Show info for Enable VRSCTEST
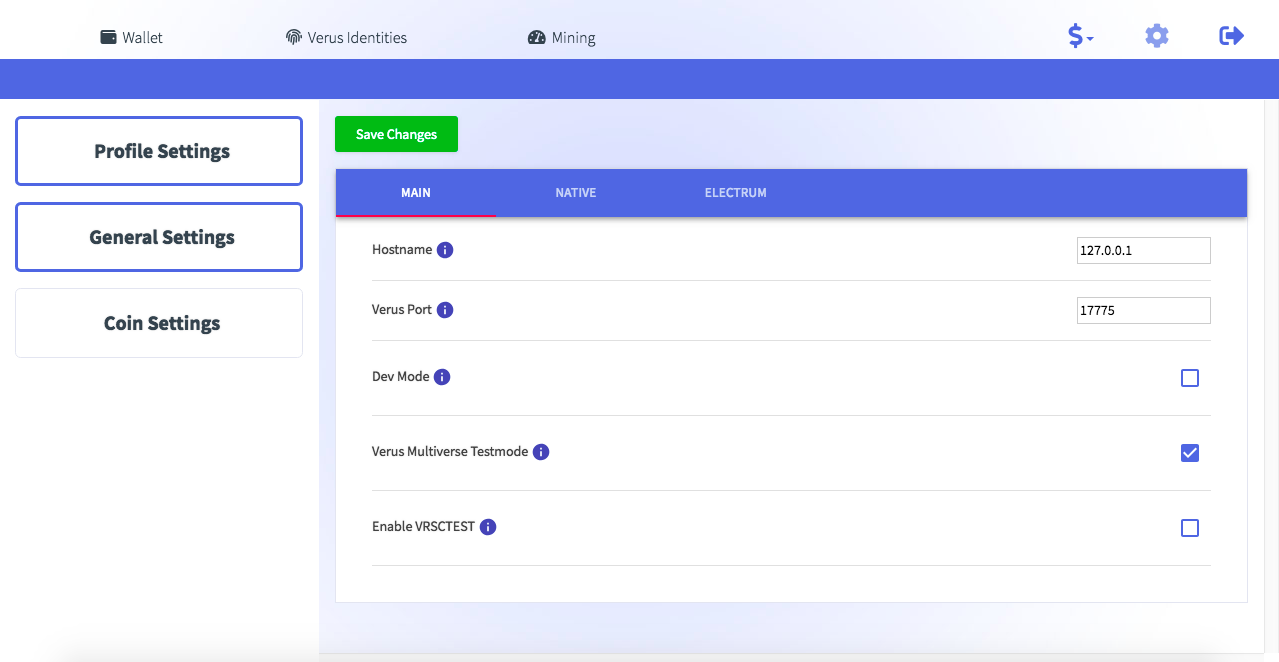This screenshot has height=662, width=1279. [x=488, y=527]
